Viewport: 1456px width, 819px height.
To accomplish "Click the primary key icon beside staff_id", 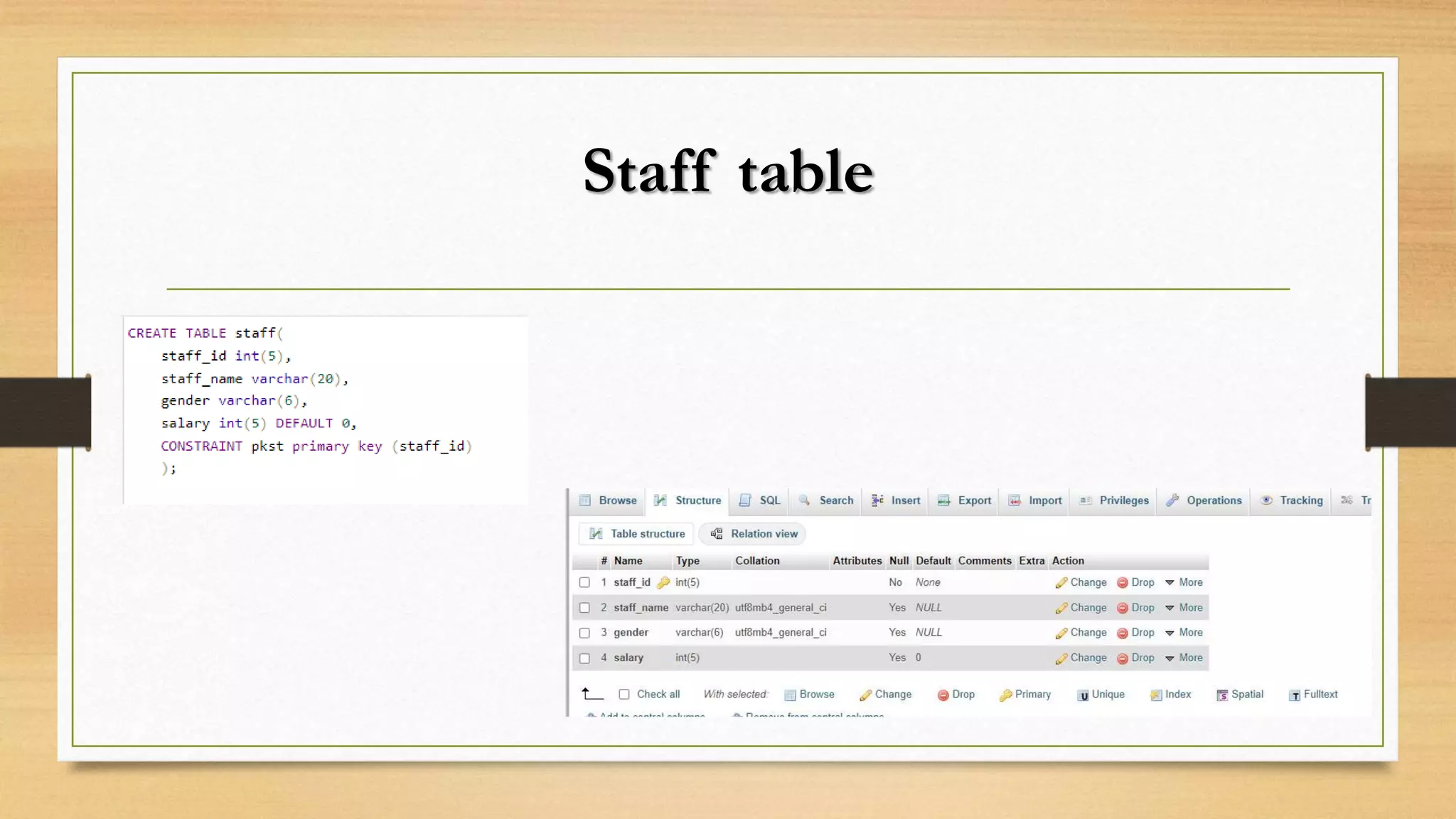I will 663,583.
